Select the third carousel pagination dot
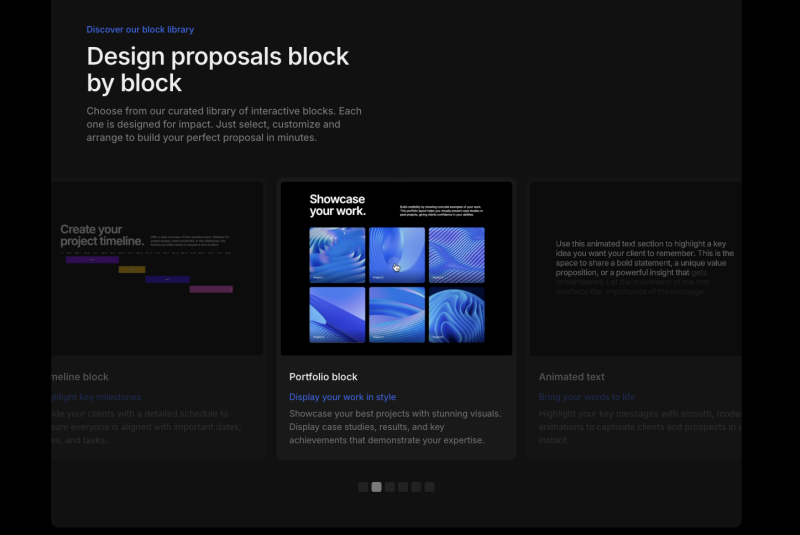Screen dimensions: 800x535 (x=390, y=487)
